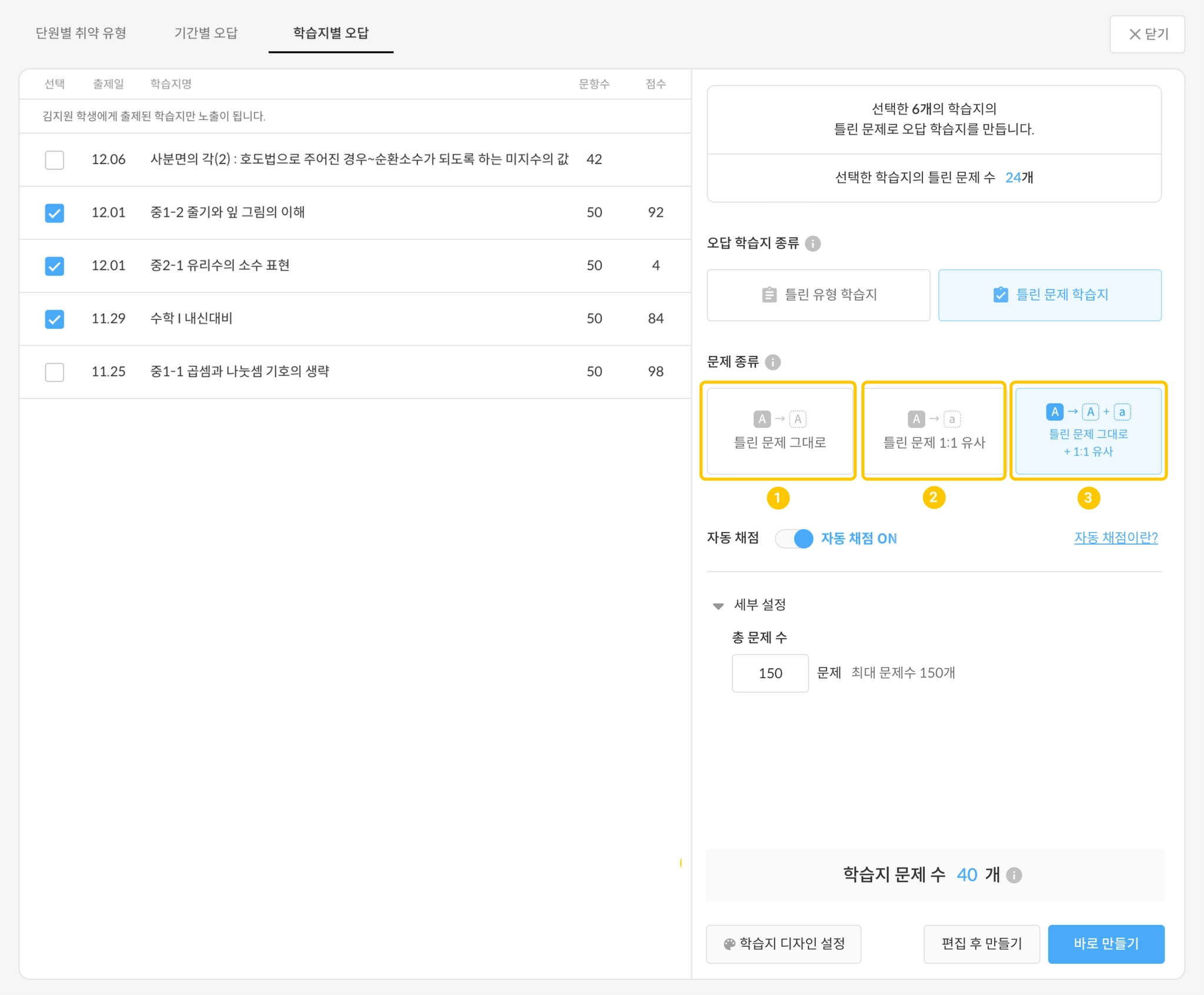Choose 틀린 문제 1:1 유사 option
This screenshot has width=1204, height=995.
[934, 431]
